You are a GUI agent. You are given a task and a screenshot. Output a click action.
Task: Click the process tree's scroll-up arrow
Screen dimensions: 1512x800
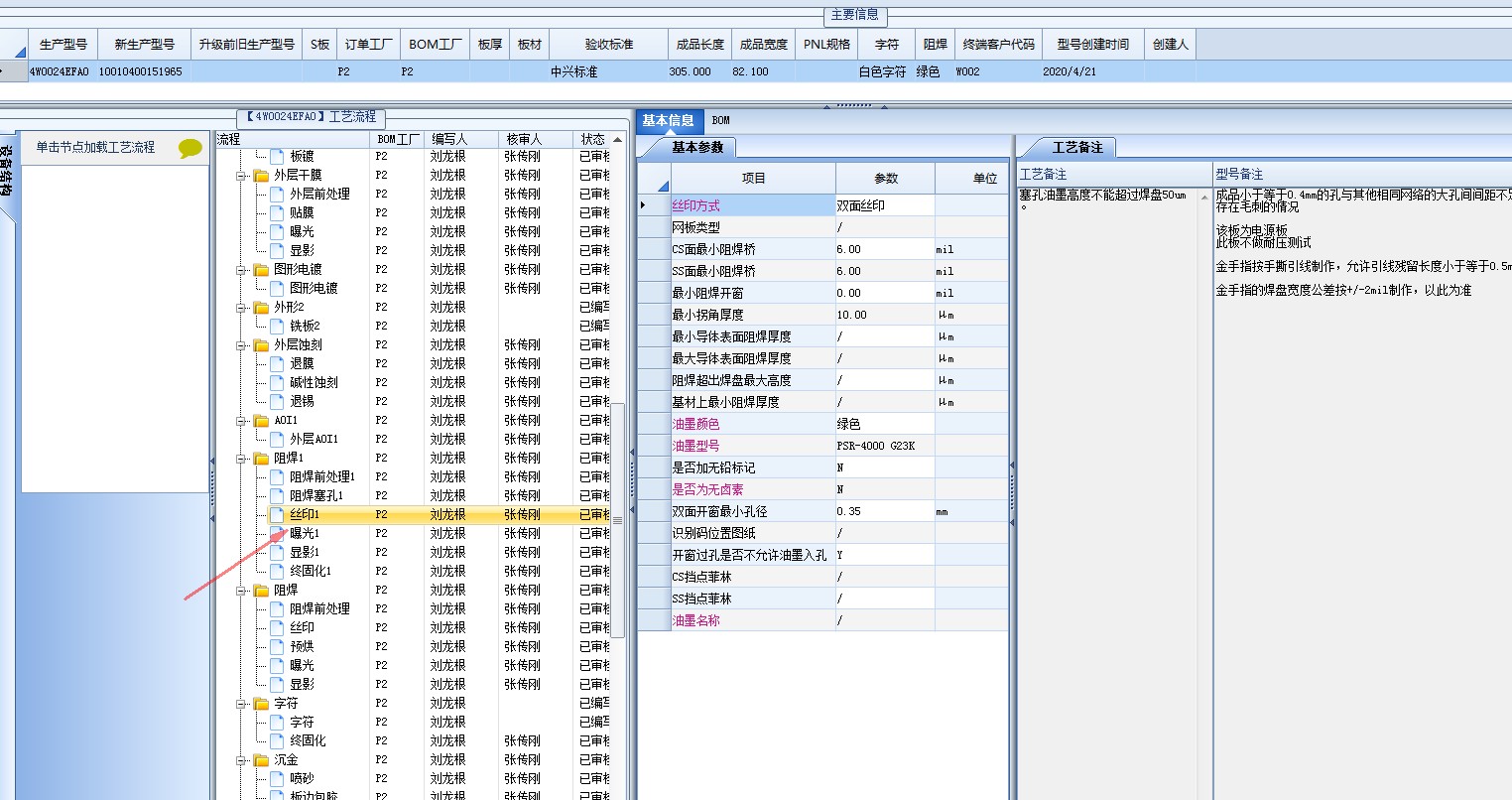(x=618, y=140)
